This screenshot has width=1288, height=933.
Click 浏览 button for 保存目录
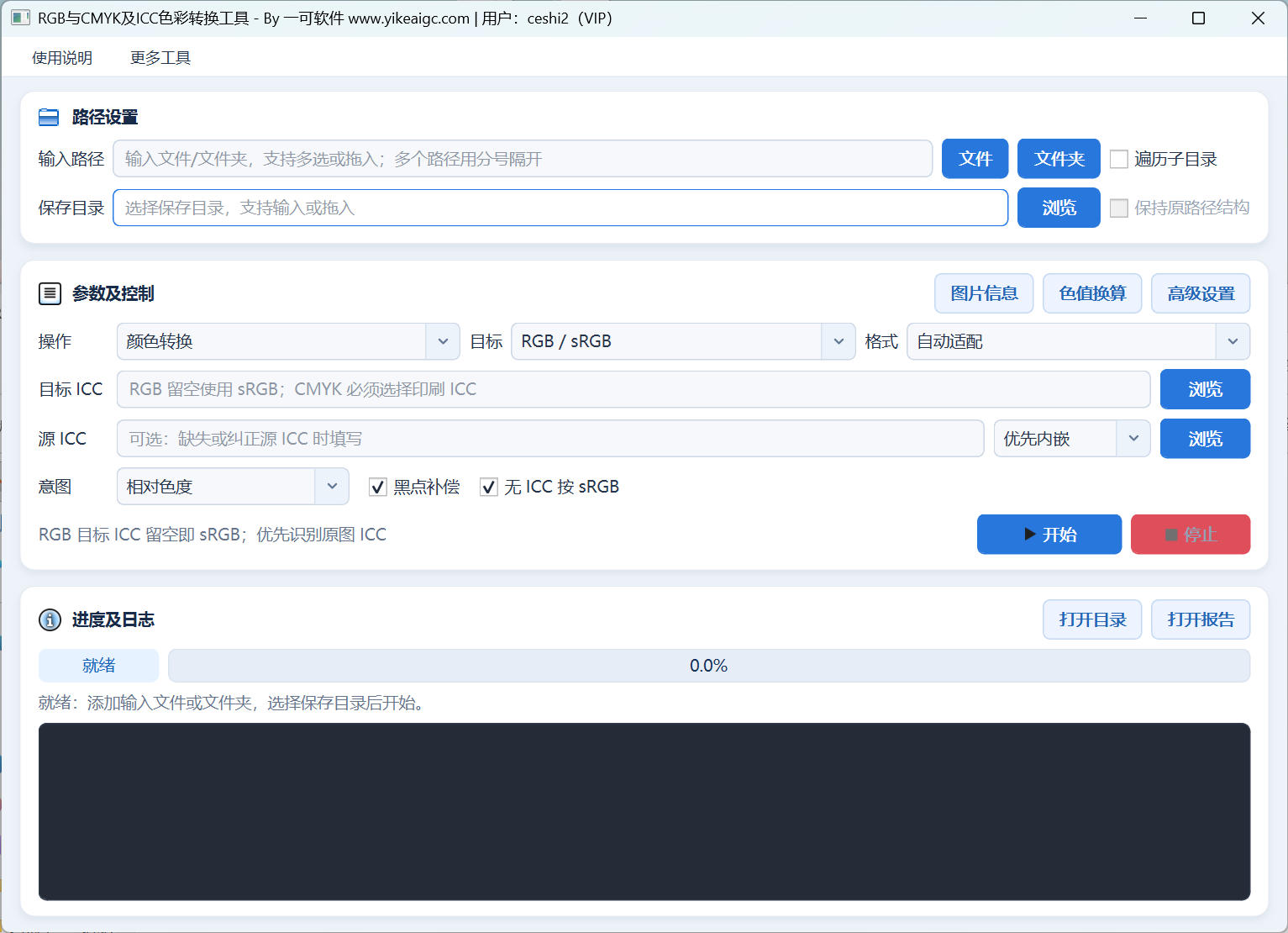(1059, 208)
